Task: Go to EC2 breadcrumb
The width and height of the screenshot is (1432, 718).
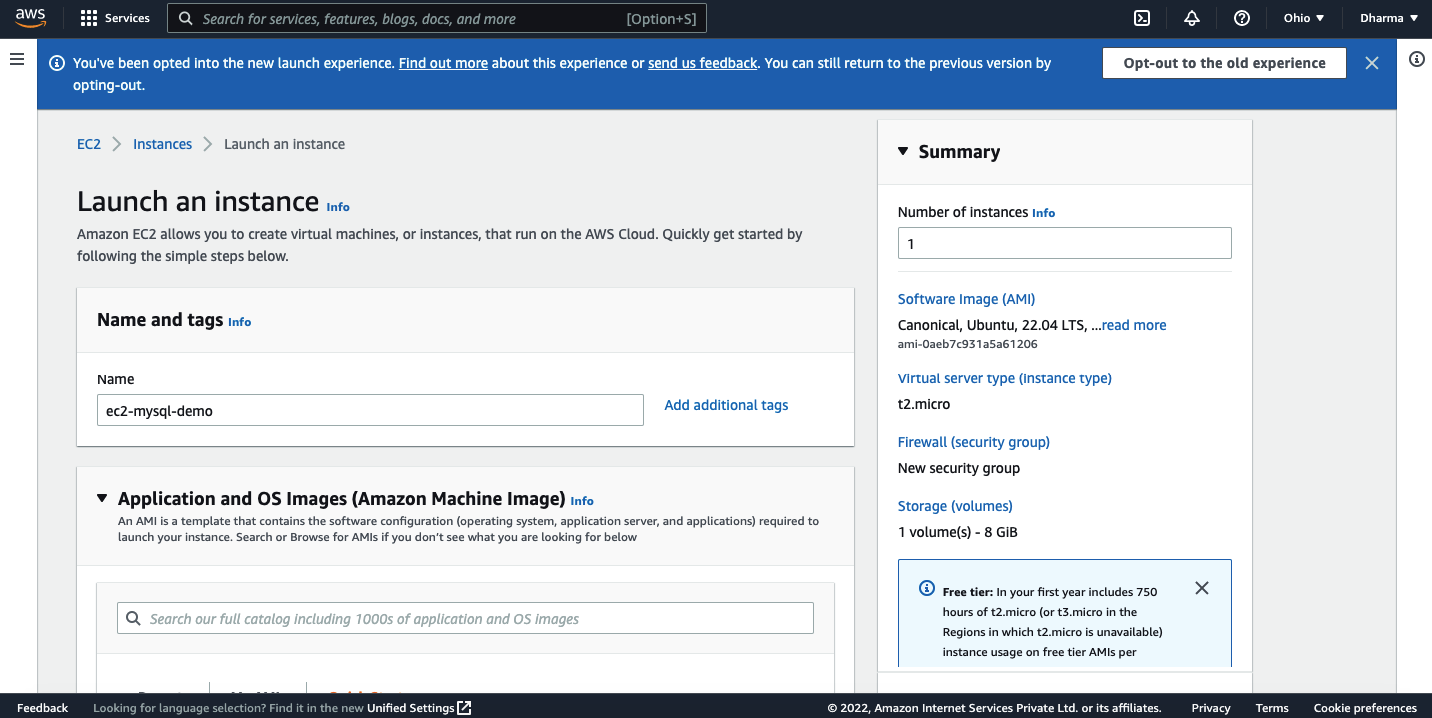Action: pyautogui.click(x=89, y=144)
